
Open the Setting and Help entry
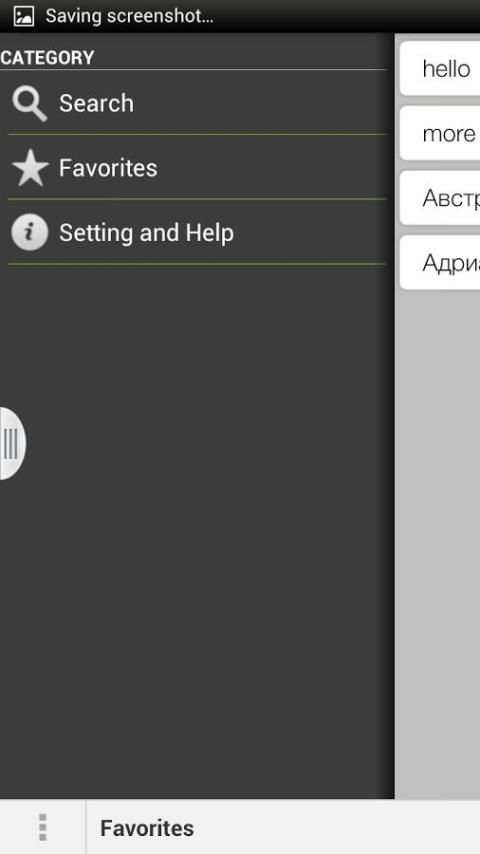pyautogui.click(x=147, y=233)
